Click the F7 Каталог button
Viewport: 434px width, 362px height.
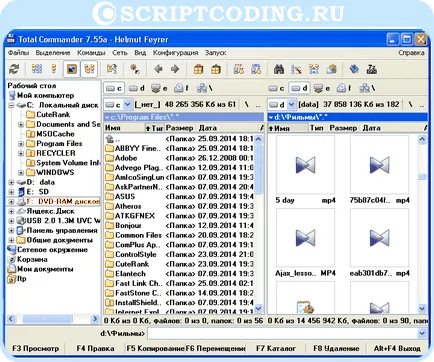click(x=276, y=348)
